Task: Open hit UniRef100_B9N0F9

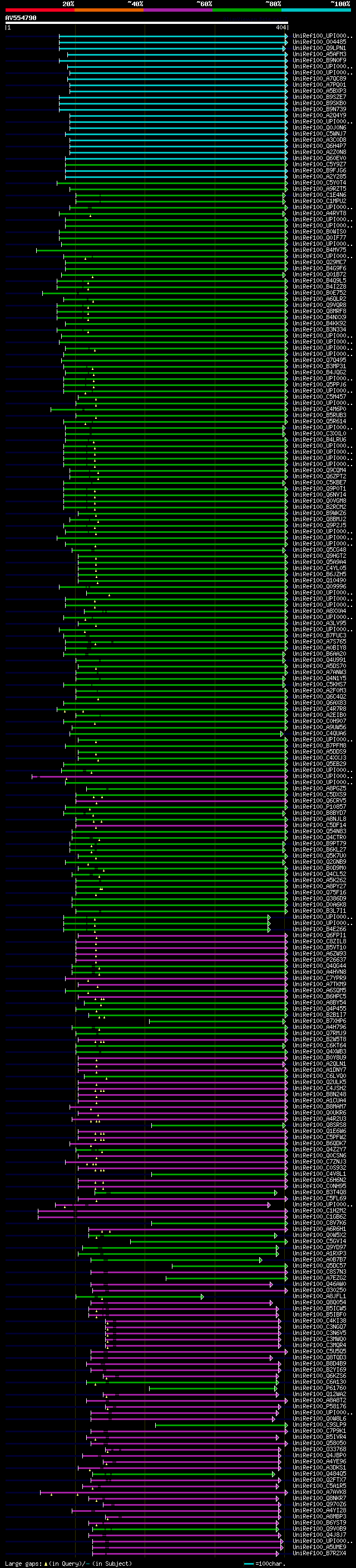Action: 319,60
